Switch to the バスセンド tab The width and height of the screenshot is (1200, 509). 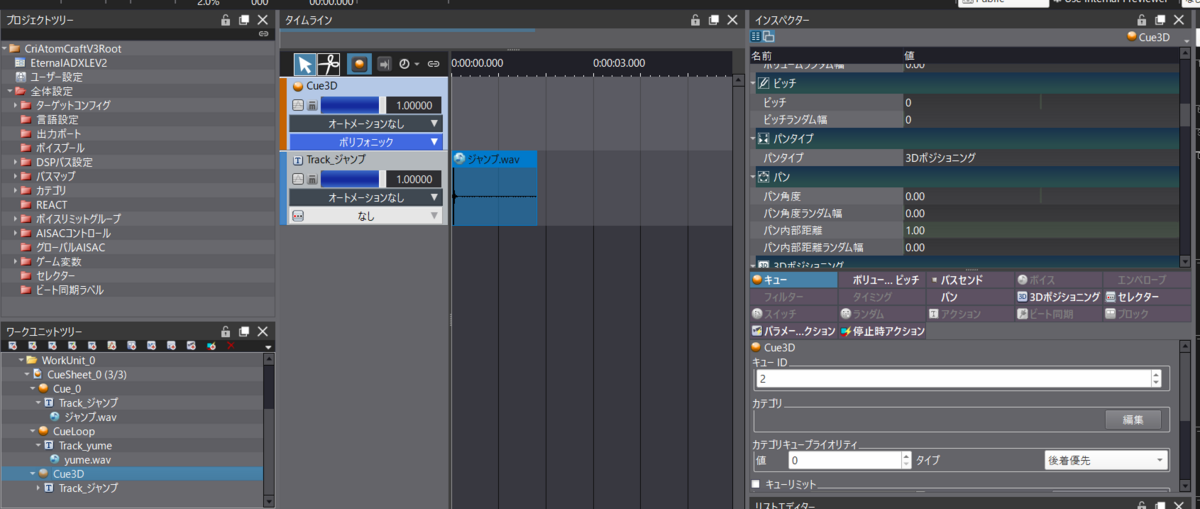click(x=969, y=281)
